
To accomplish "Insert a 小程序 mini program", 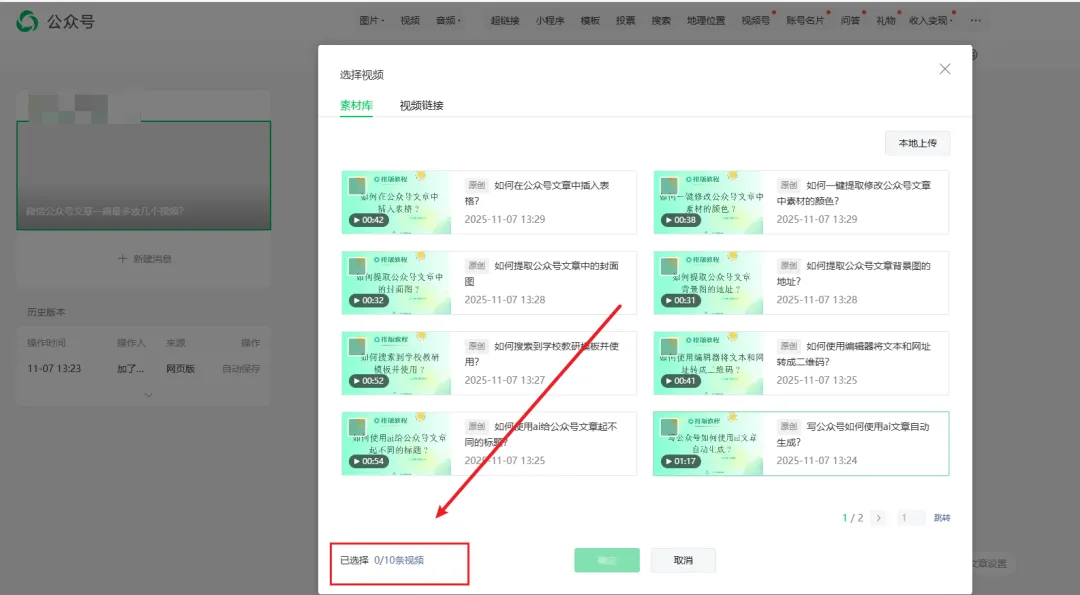I will point(551,19).
